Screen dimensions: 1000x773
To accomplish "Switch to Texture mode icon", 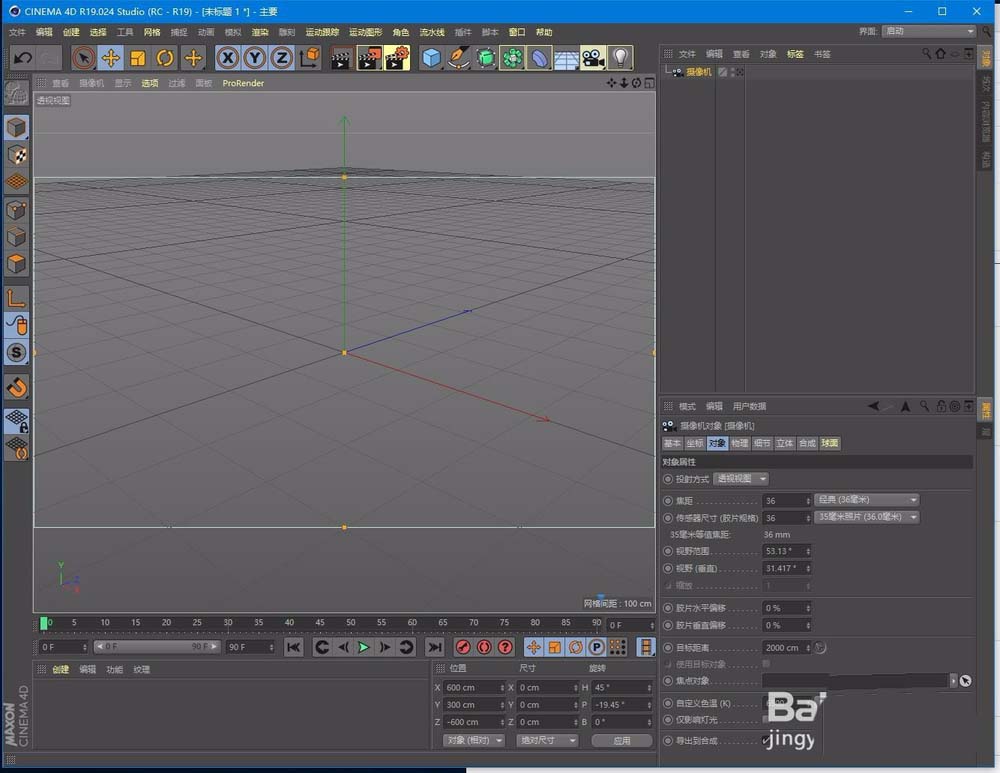I will tap(17, 155).
